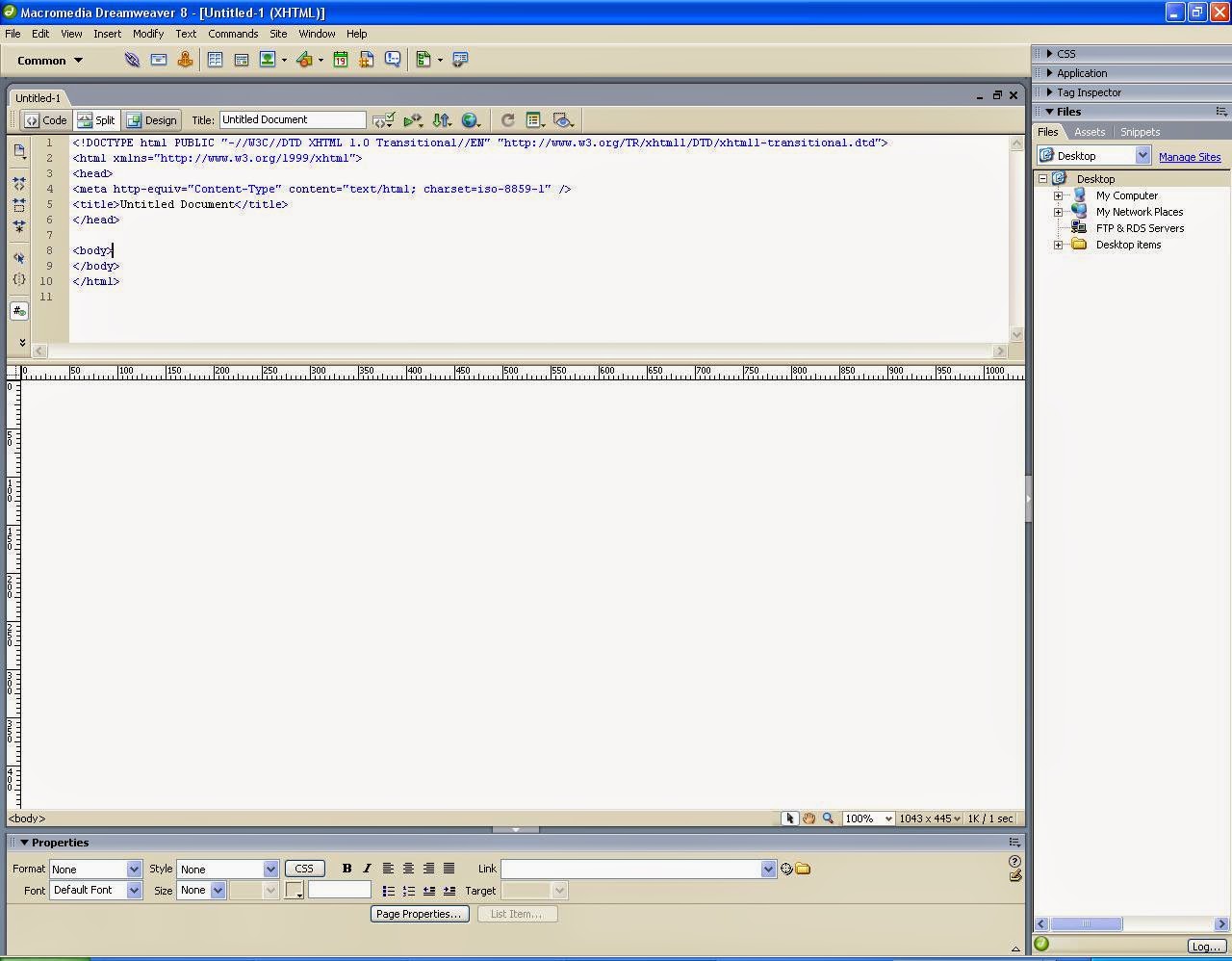
Task: Click the Point to File target icon
Action: click(786, 869)
